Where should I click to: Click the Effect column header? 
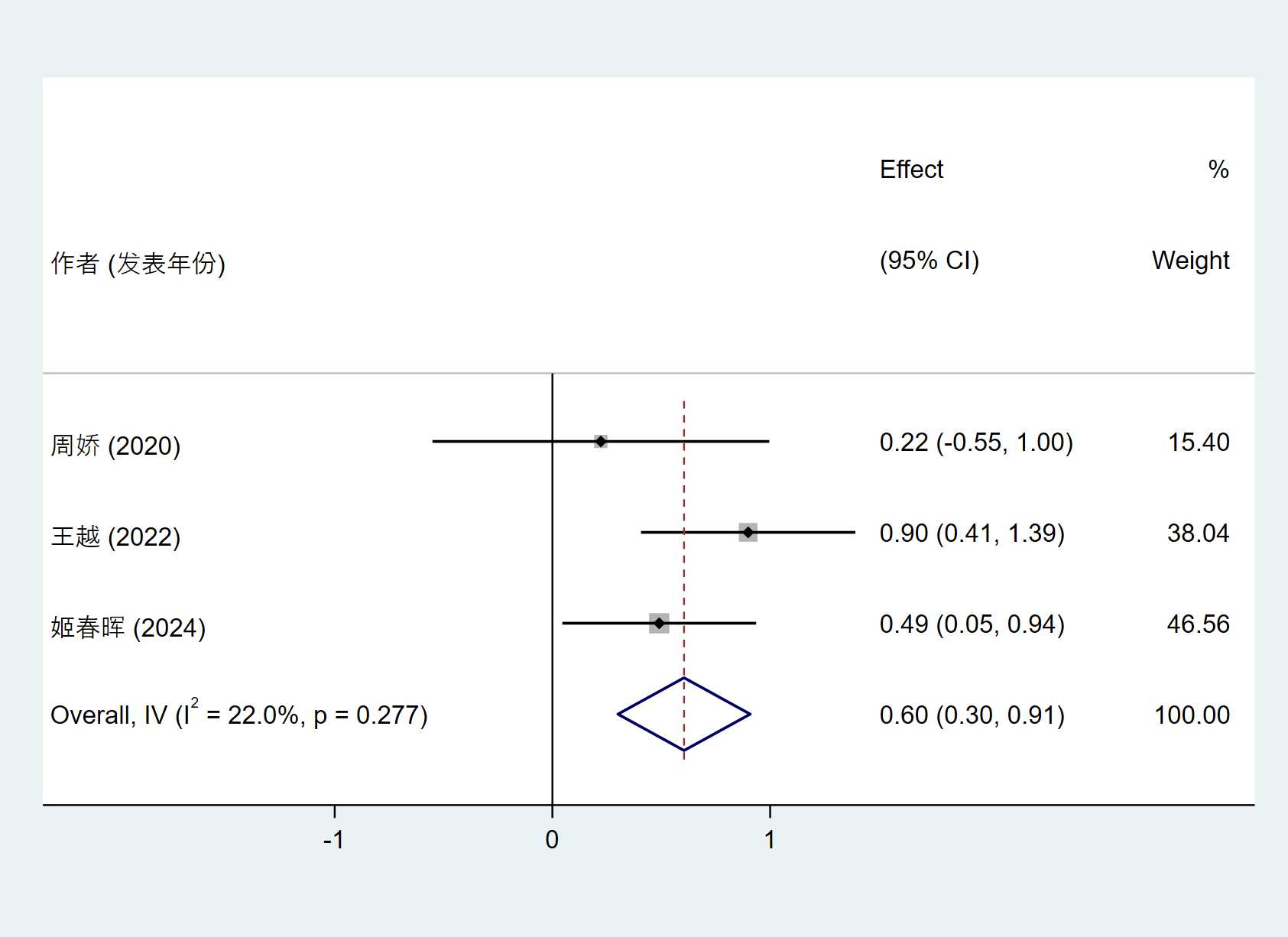pos(911,169)
